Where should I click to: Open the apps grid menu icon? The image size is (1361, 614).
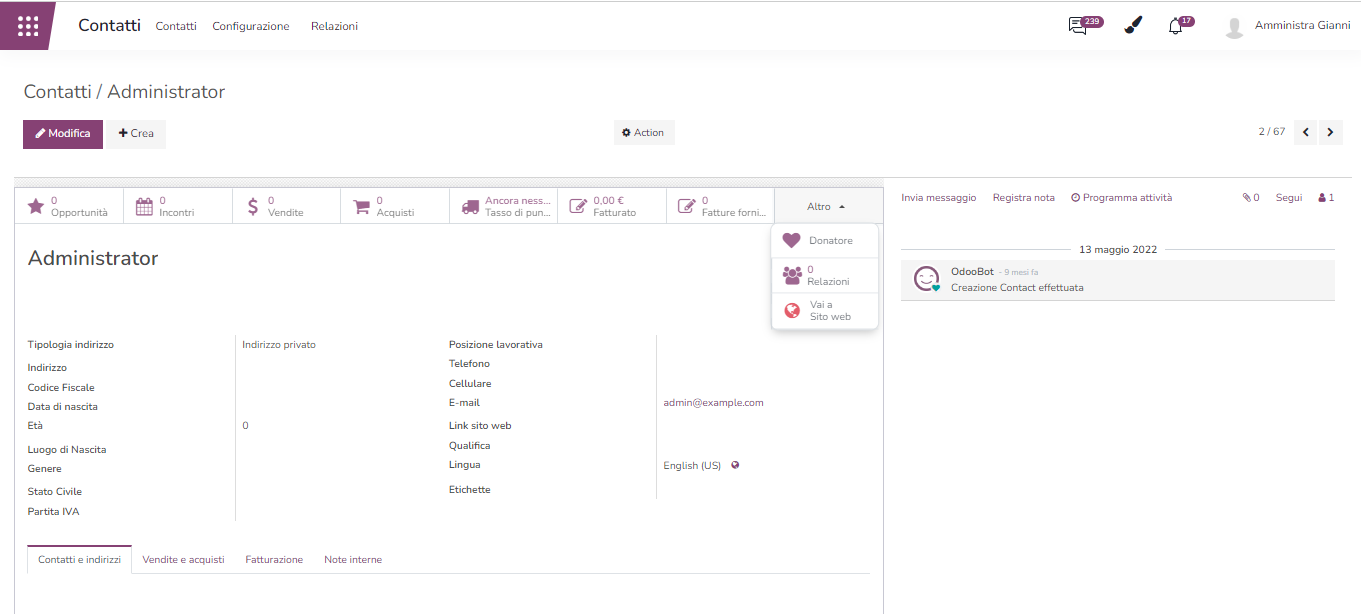pyautogui.click(x=28, y=26)
